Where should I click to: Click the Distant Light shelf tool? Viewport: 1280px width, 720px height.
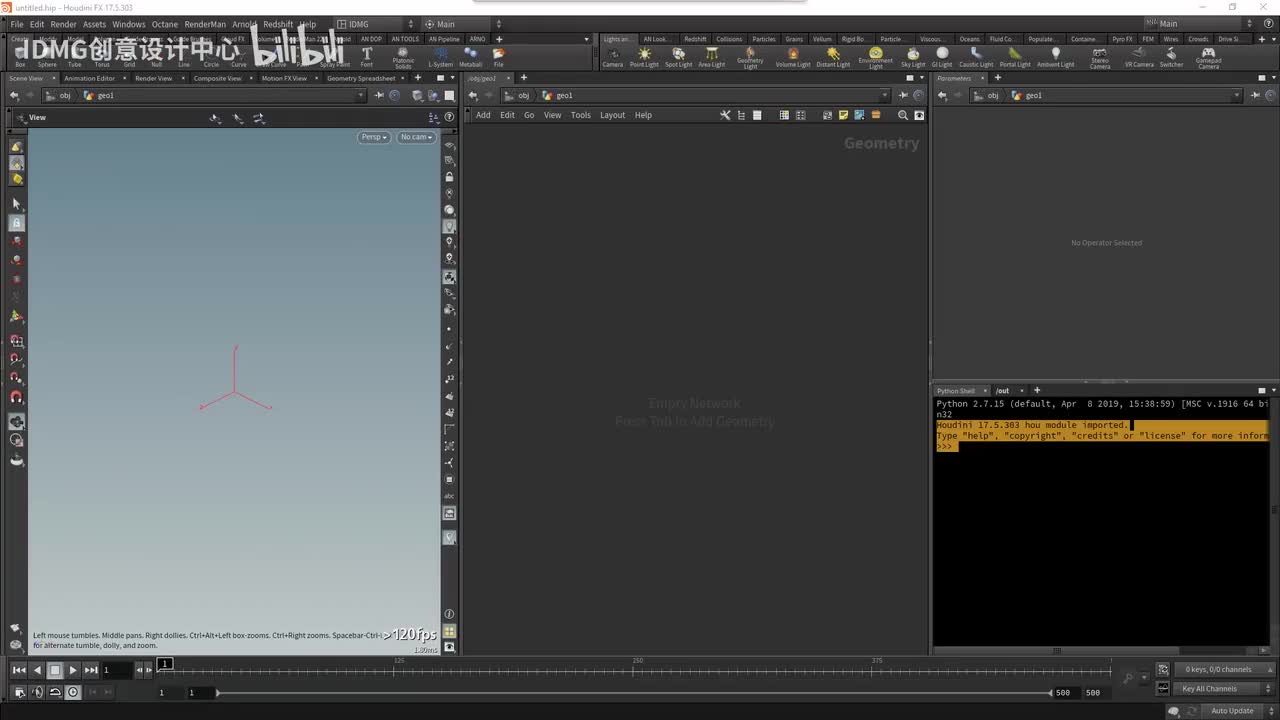click(x=833, y=57)
